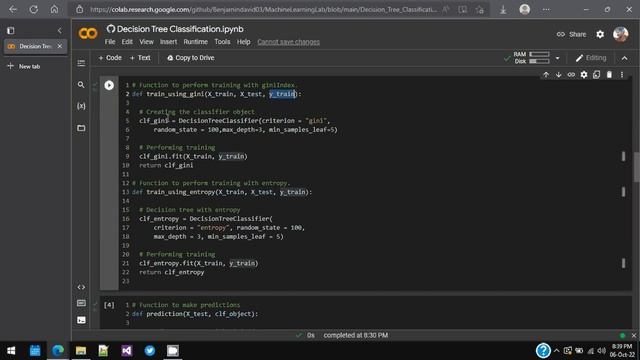Image resolution: width=640 pixels, height=360 pixels.
Task: Open browser downloads icon
Action: tap(503, 9)
